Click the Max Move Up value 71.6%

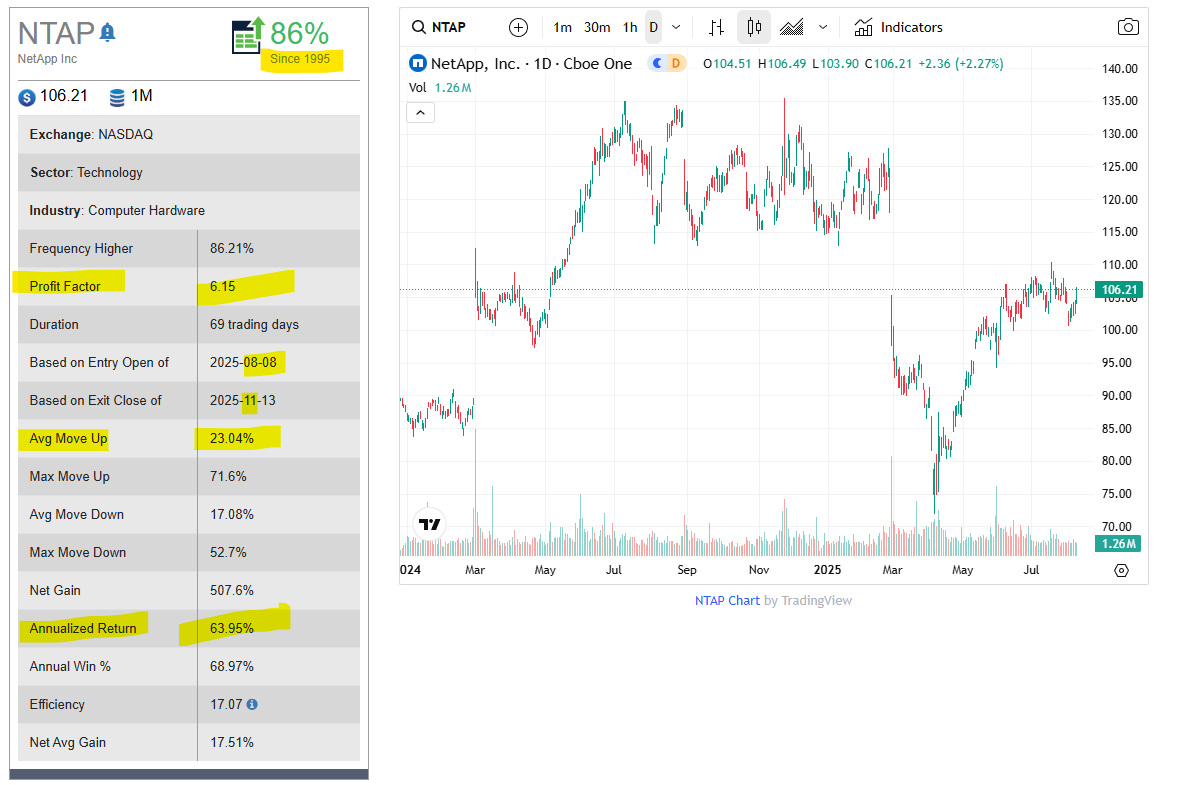[228, 477]
